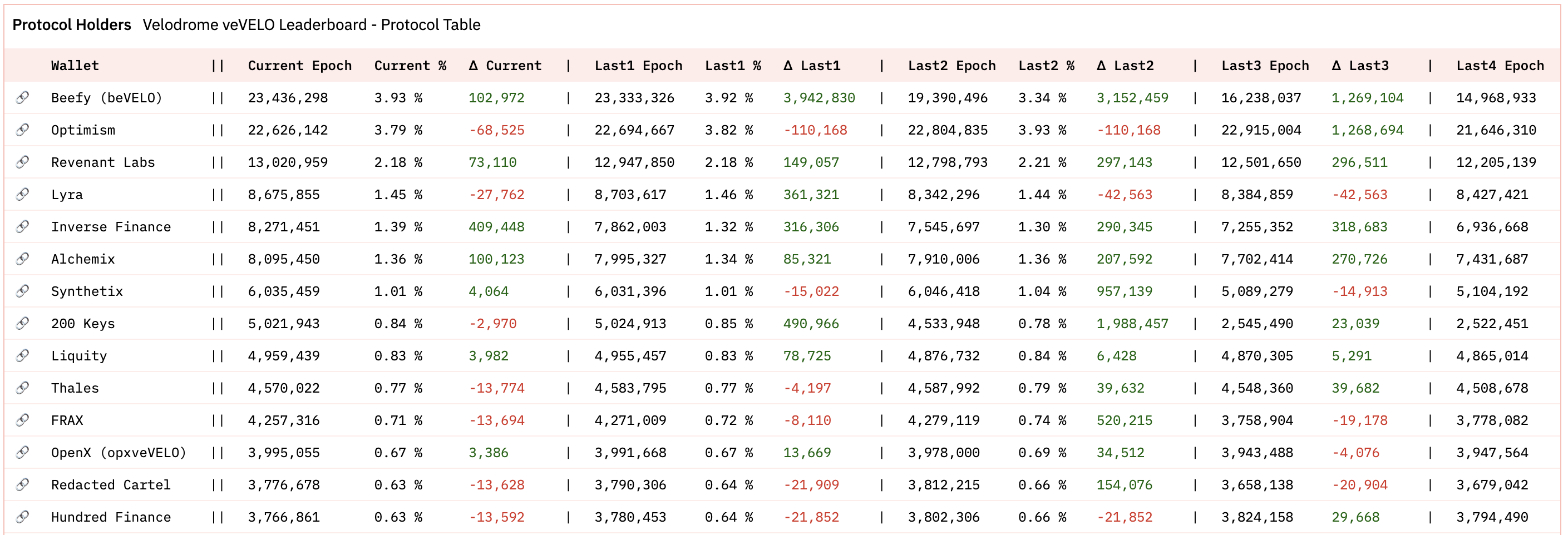Select the Last1 Epoch column header
This screenshot has width=1568, height=535.
point(638,66)
